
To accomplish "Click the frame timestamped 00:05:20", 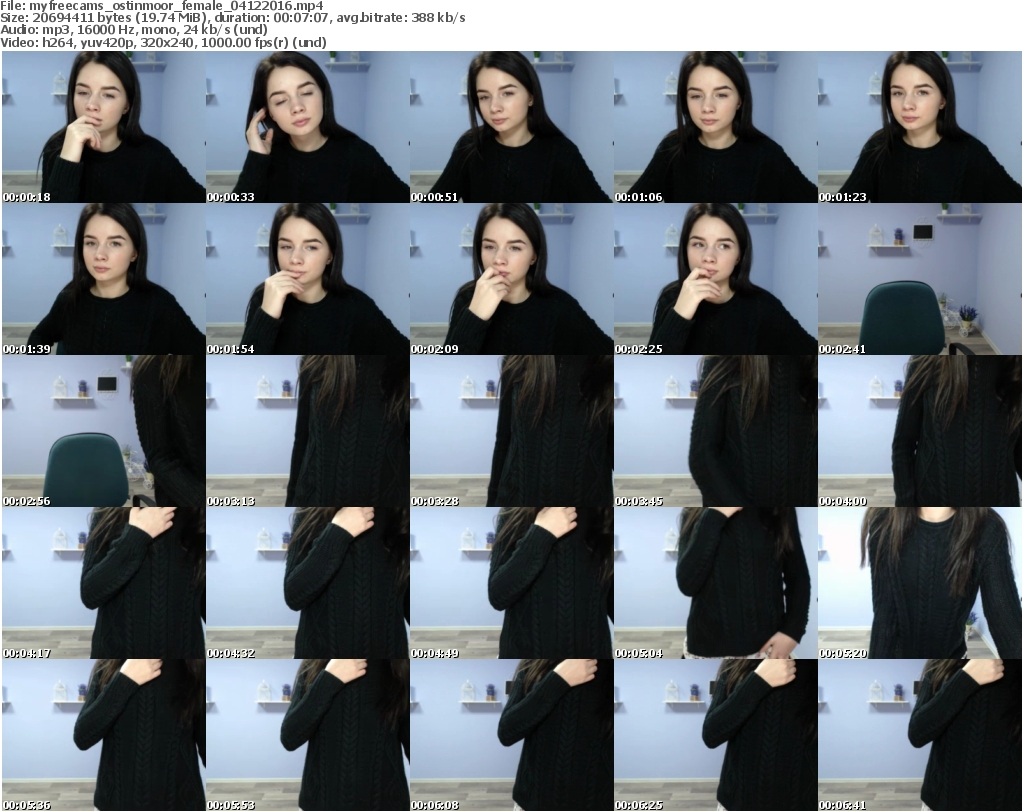I will click(919, 583).
